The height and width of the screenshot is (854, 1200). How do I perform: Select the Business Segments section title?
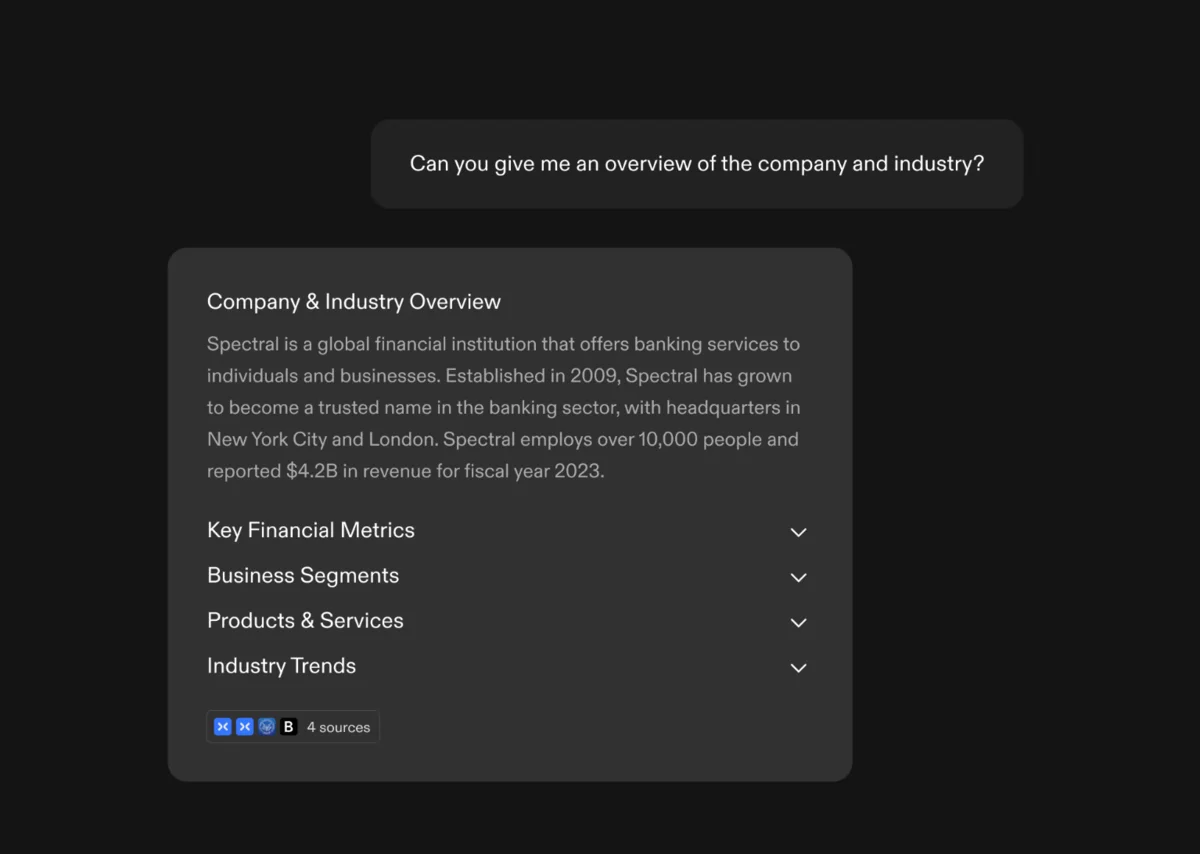(x=303, y=576)
